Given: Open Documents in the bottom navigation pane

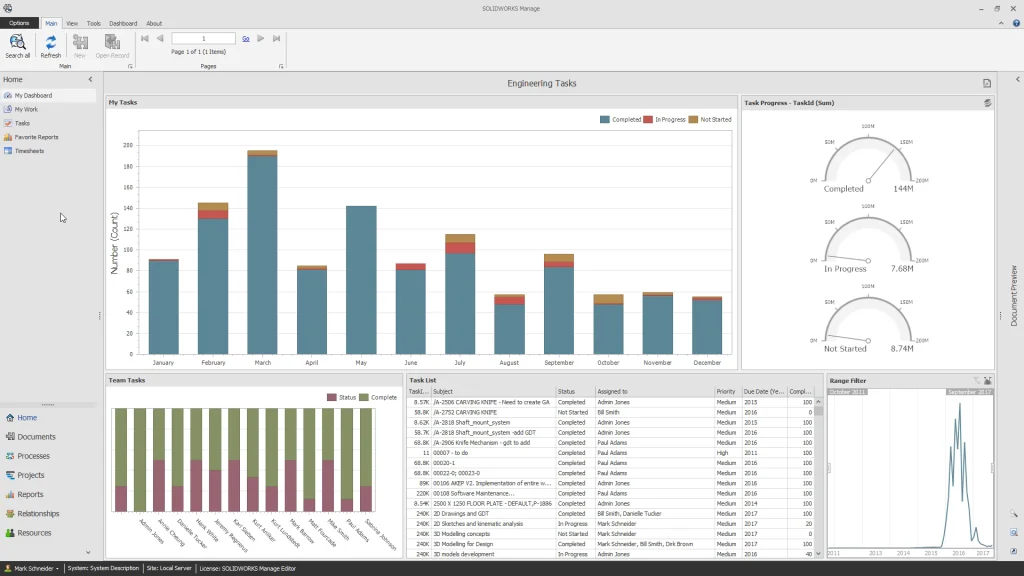Looking at the screenshot, I should tap(36, 437).
